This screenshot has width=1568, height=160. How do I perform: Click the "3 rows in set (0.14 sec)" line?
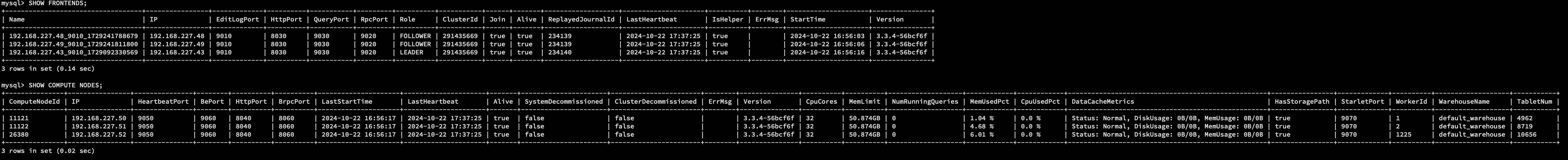pos(48,69)
